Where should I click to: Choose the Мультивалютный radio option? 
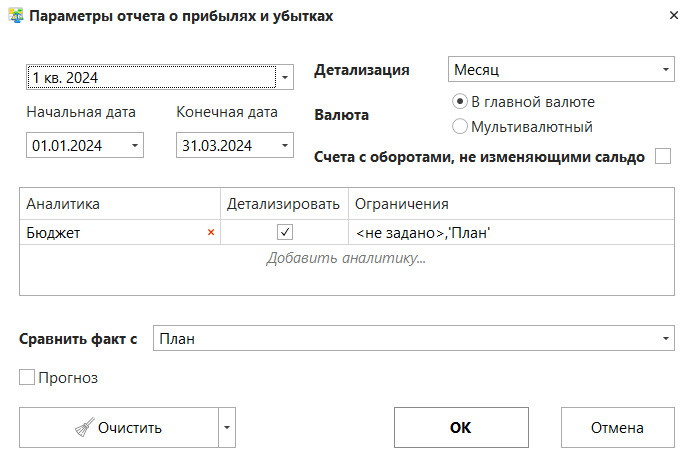(460, 127)
